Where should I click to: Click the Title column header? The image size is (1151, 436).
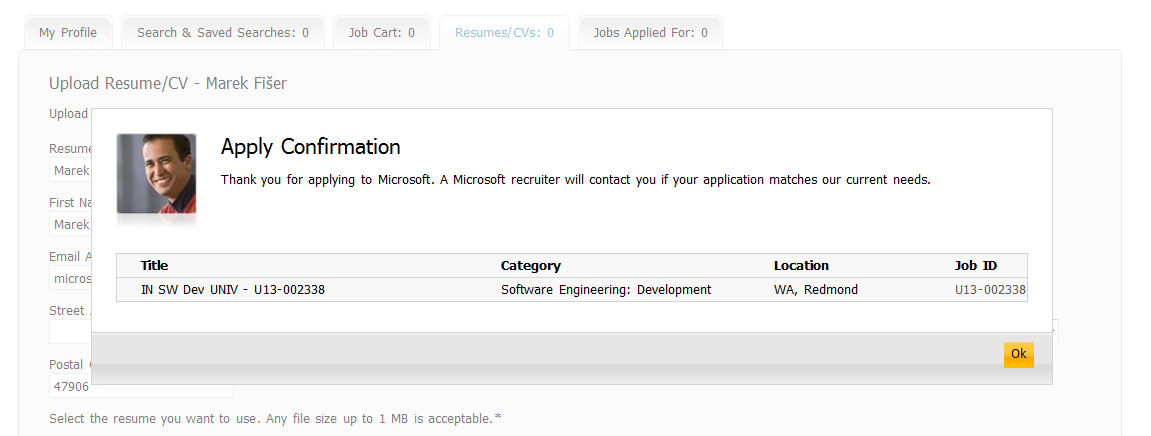pyautogui.click(x=155, y=266)
